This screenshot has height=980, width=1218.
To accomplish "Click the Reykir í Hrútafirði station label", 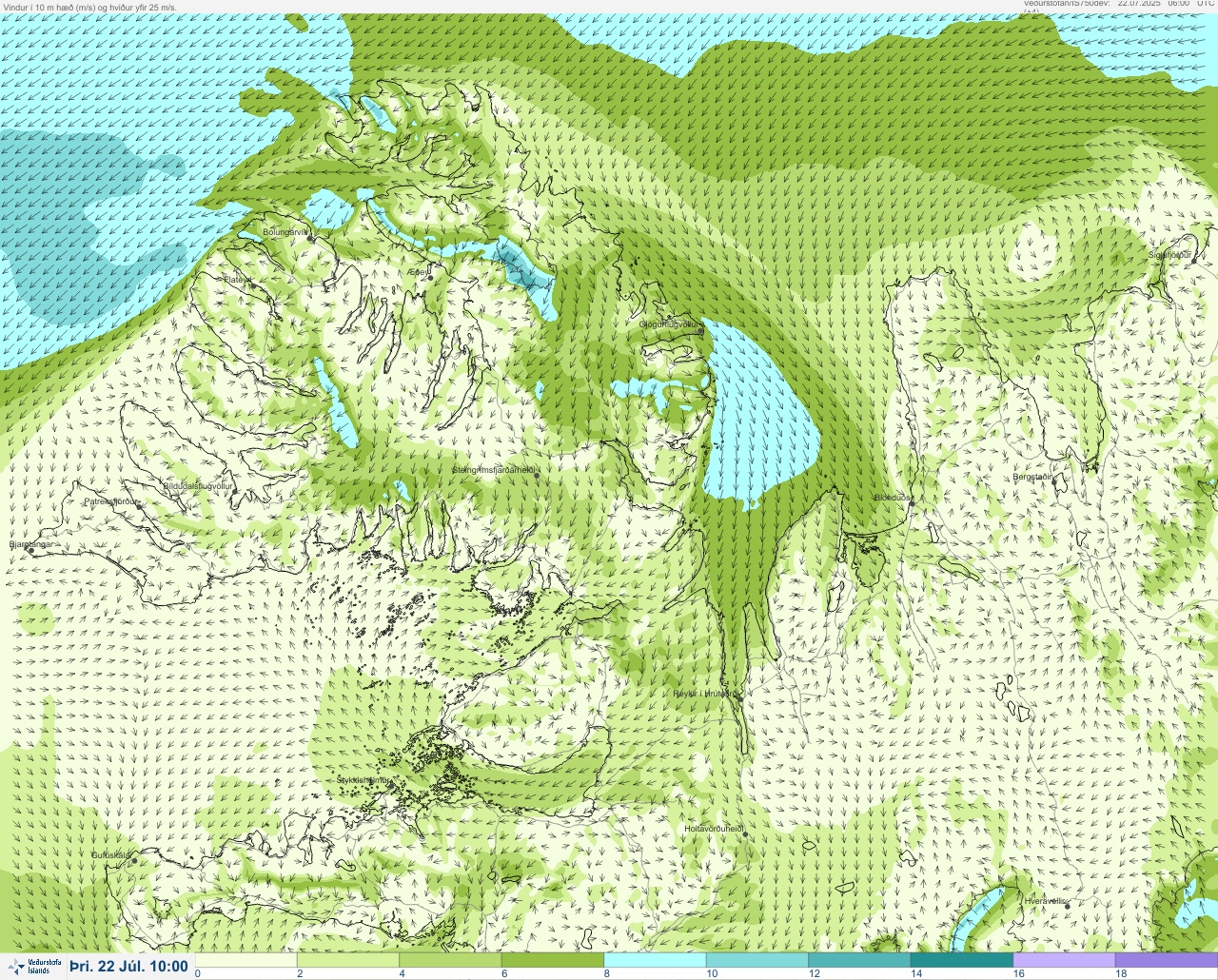I will pos(705,694).
